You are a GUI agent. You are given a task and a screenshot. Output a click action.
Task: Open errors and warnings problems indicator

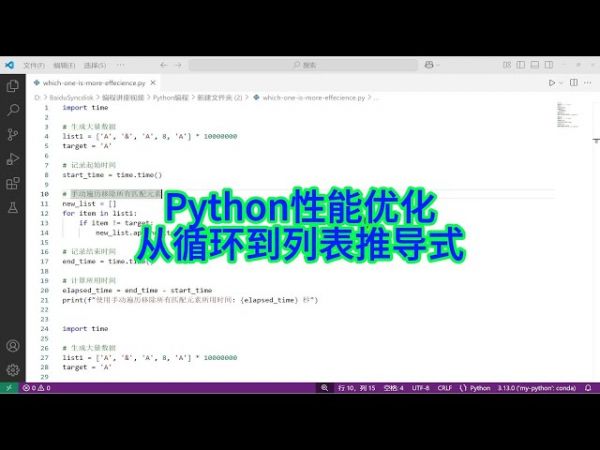tap(37, 388)
